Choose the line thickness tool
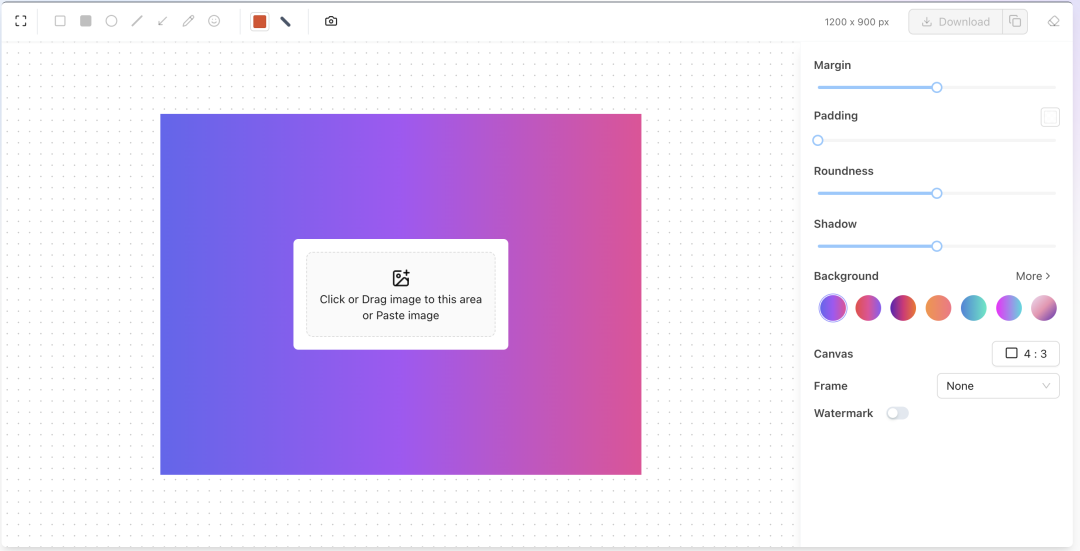1080x551 pixels. (285, 21)
